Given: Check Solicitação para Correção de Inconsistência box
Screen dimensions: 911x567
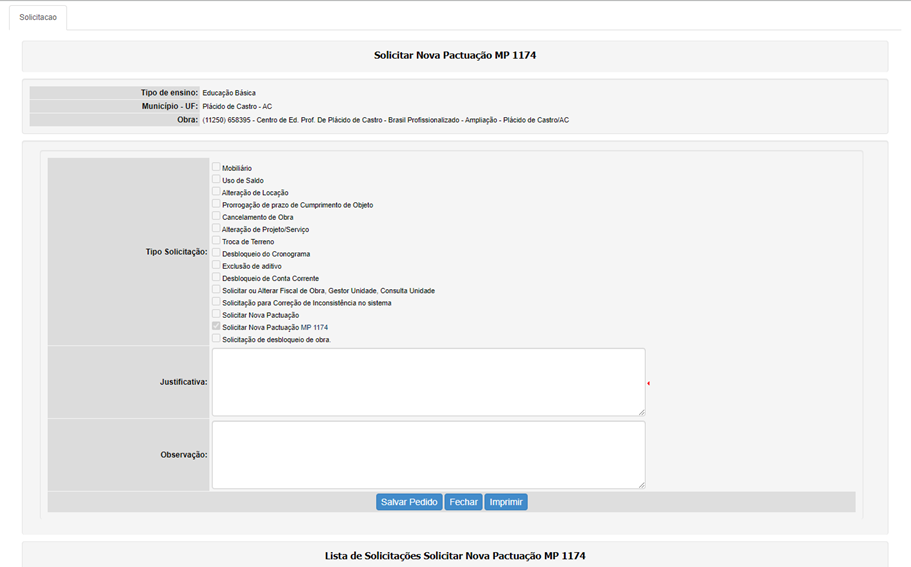Looking at the screenshot, I should [216, 302].
